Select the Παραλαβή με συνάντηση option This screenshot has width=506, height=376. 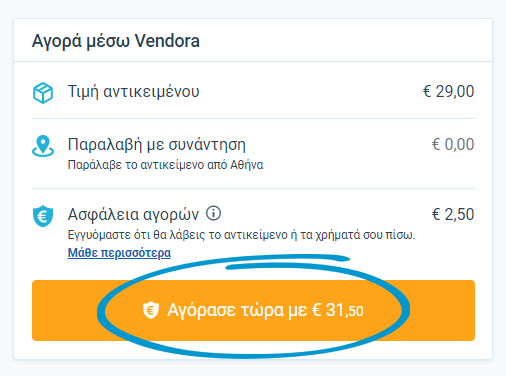pos(157,145)
